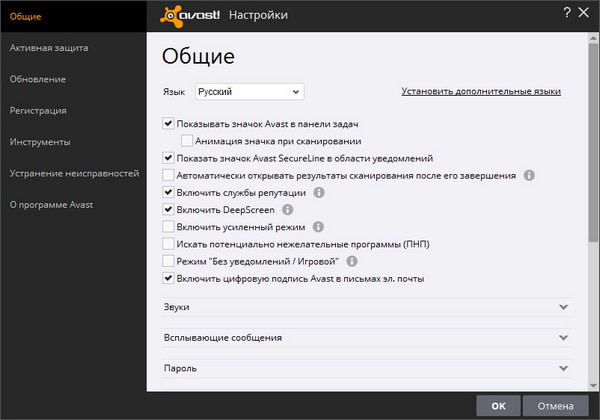Screen dimensions: 600x420
Task: Show info for scan results auto-open option
Action: (529, 176)
